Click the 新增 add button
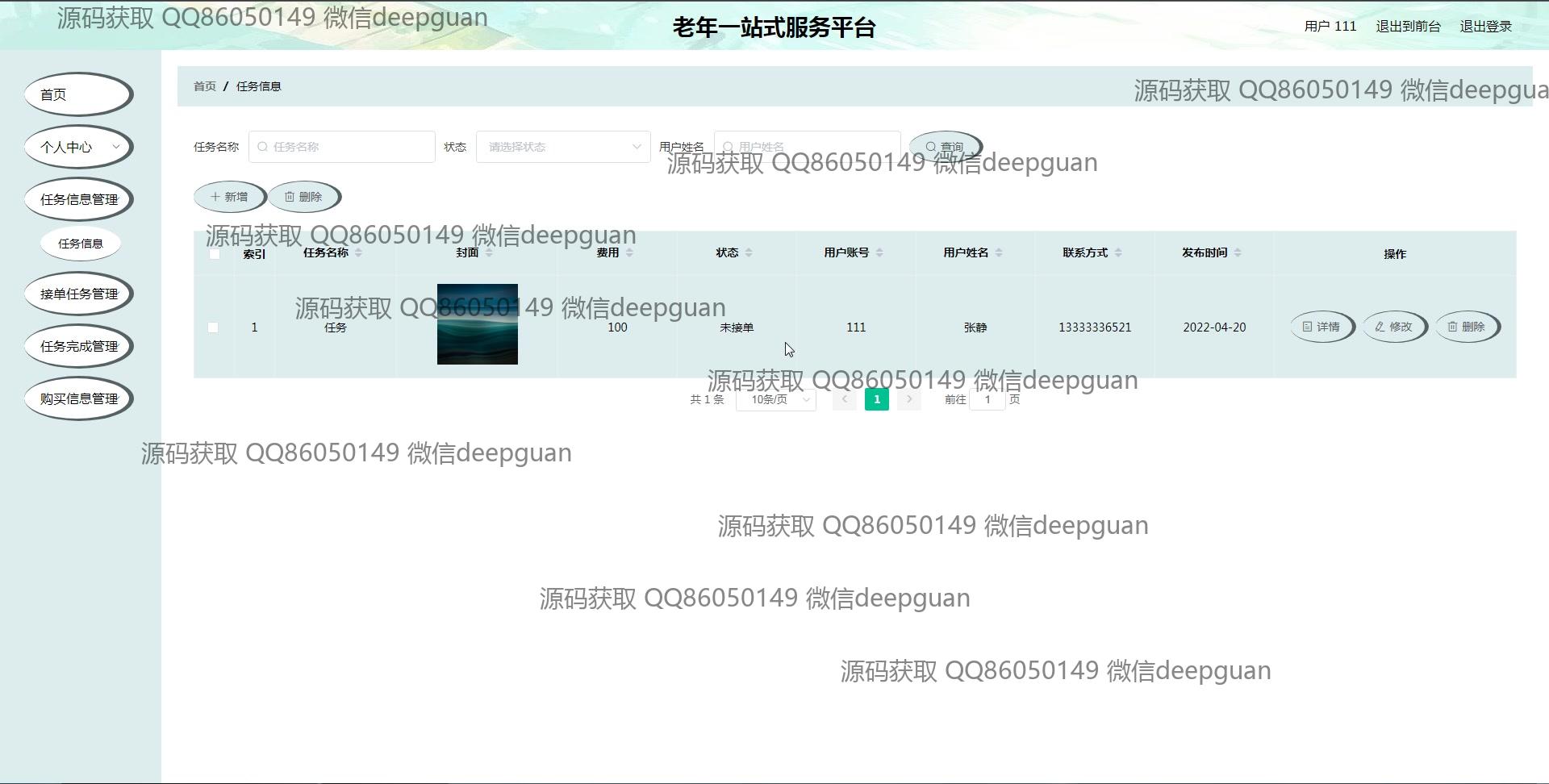Screen dimensions: 1549x784 [x=229, y=197]
